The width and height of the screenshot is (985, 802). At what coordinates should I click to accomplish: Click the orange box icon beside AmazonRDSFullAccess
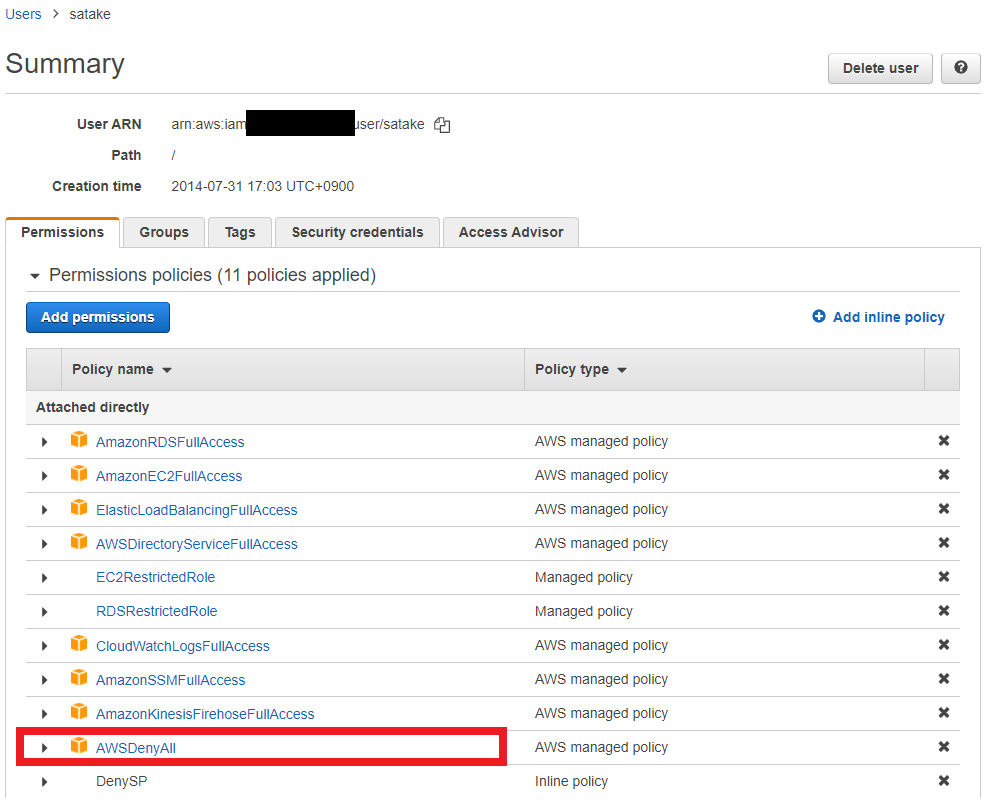[x=79, y=439]
